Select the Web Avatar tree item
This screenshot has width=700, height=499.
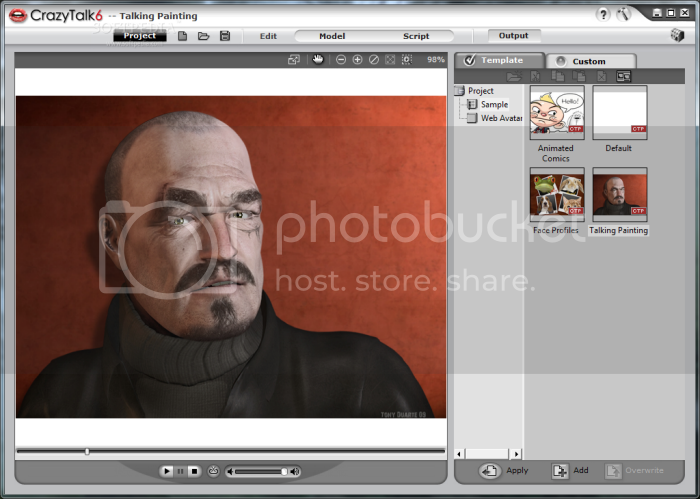pos(501,118)
